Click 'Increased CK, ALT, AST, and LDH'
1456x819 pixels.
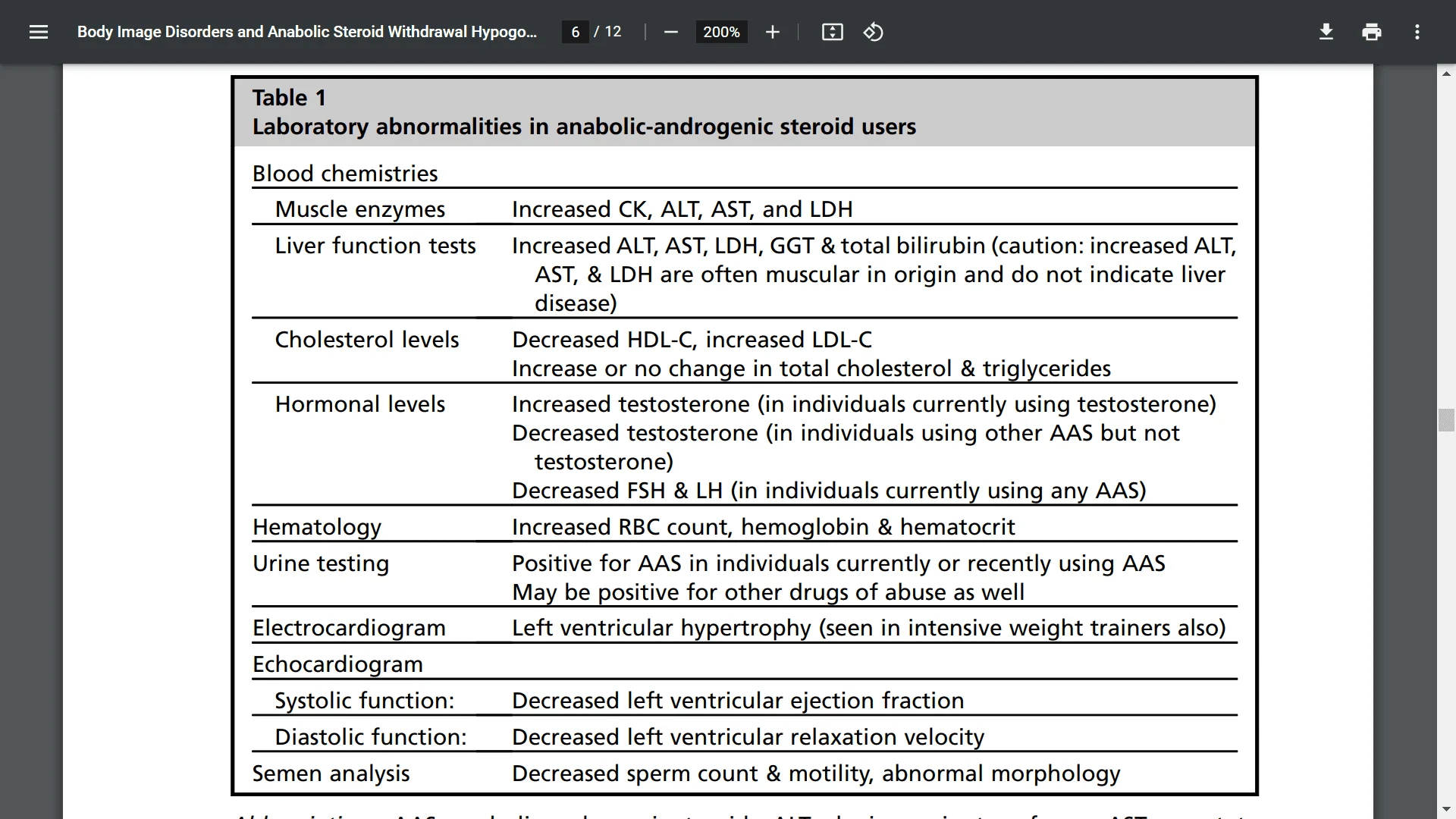pos(682,209)
